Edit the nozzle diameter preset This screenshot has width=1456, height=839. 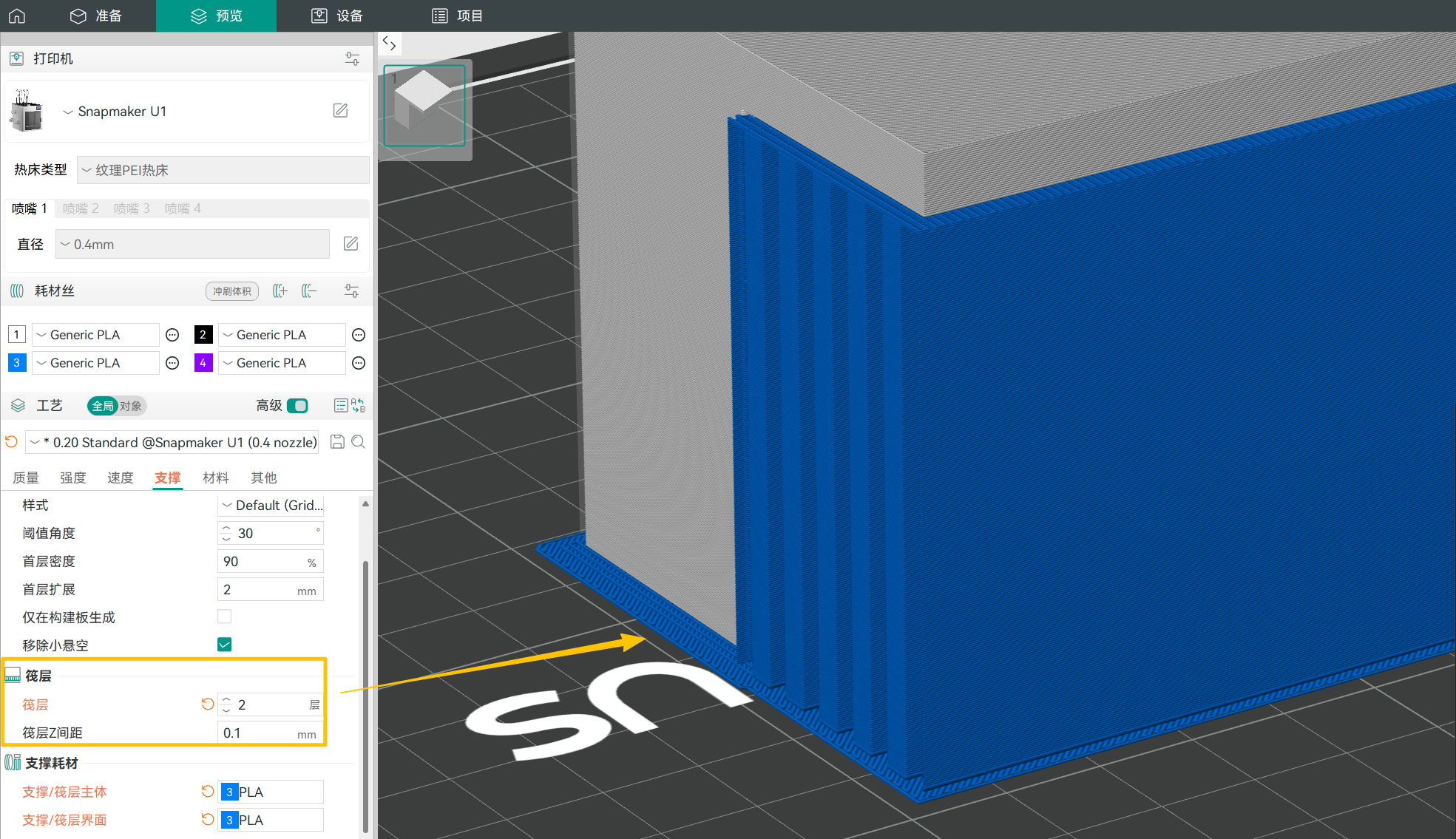[x=351, y=244]
